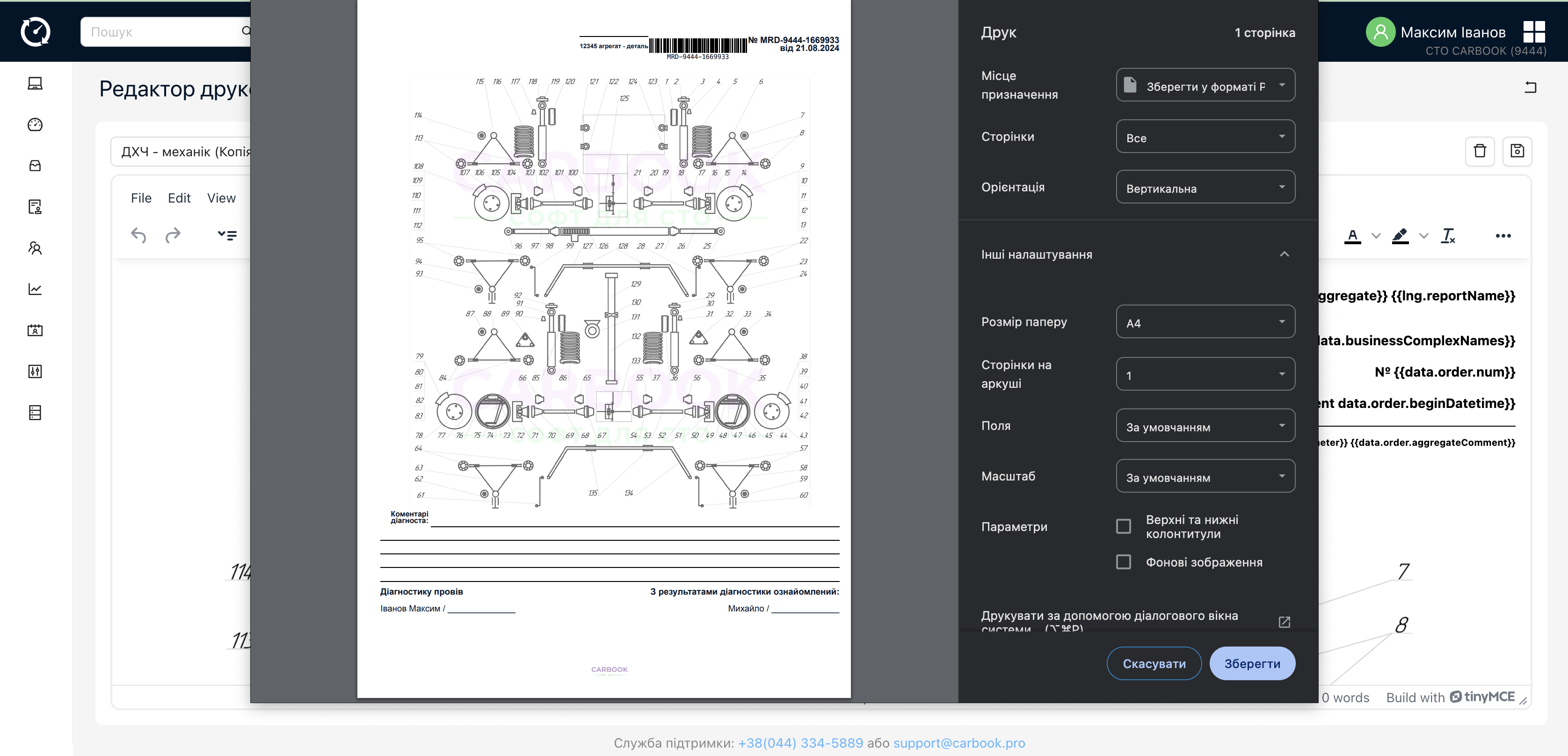The height and width of the screenshot is (756, 1568).
Task: Open the pages per sheet dropdown
Action: (1205, 374)
